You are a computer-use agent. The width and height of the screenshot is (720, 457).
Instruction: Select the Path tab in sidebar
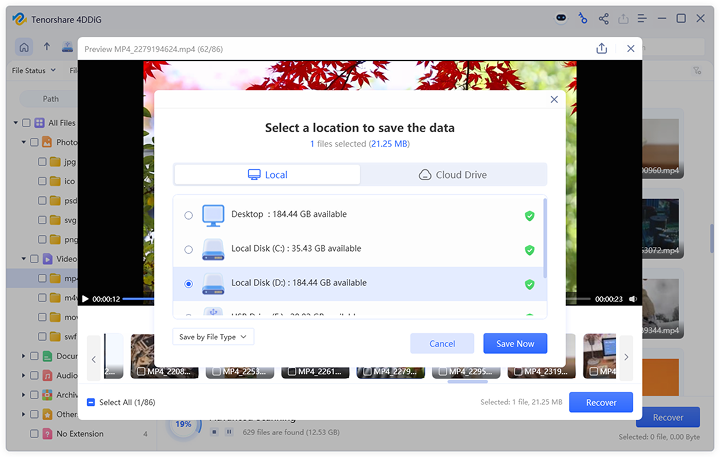[x=51, y=99]
